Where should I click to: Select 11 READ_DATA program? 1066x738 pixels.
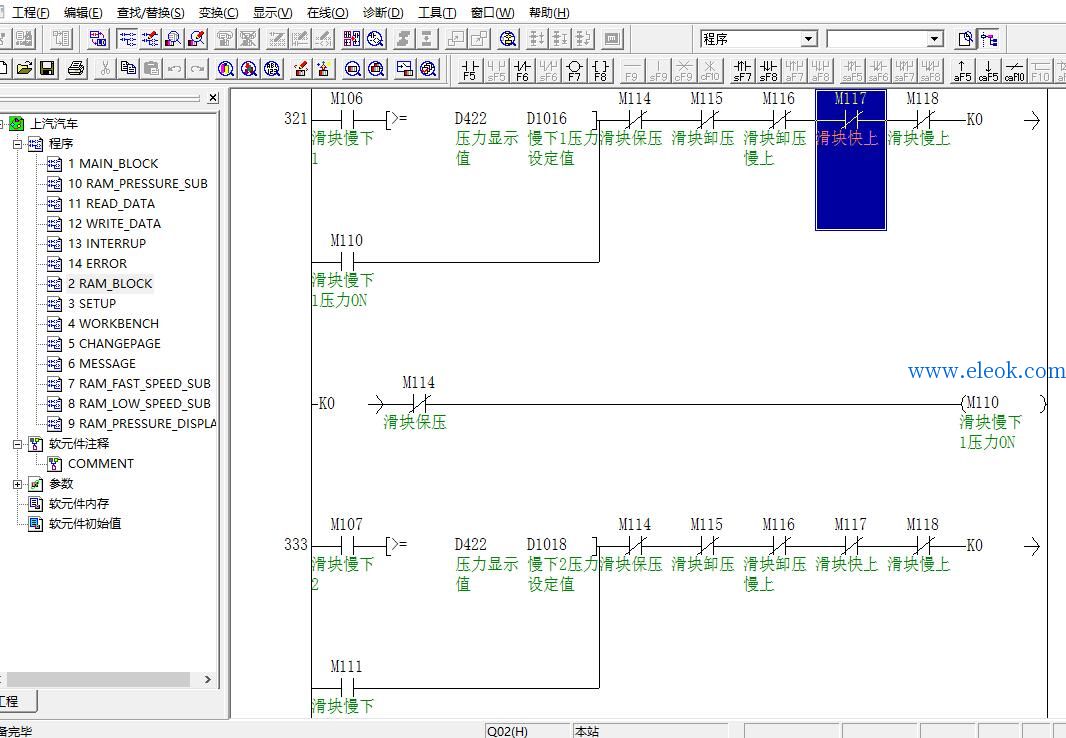point(111,204)
